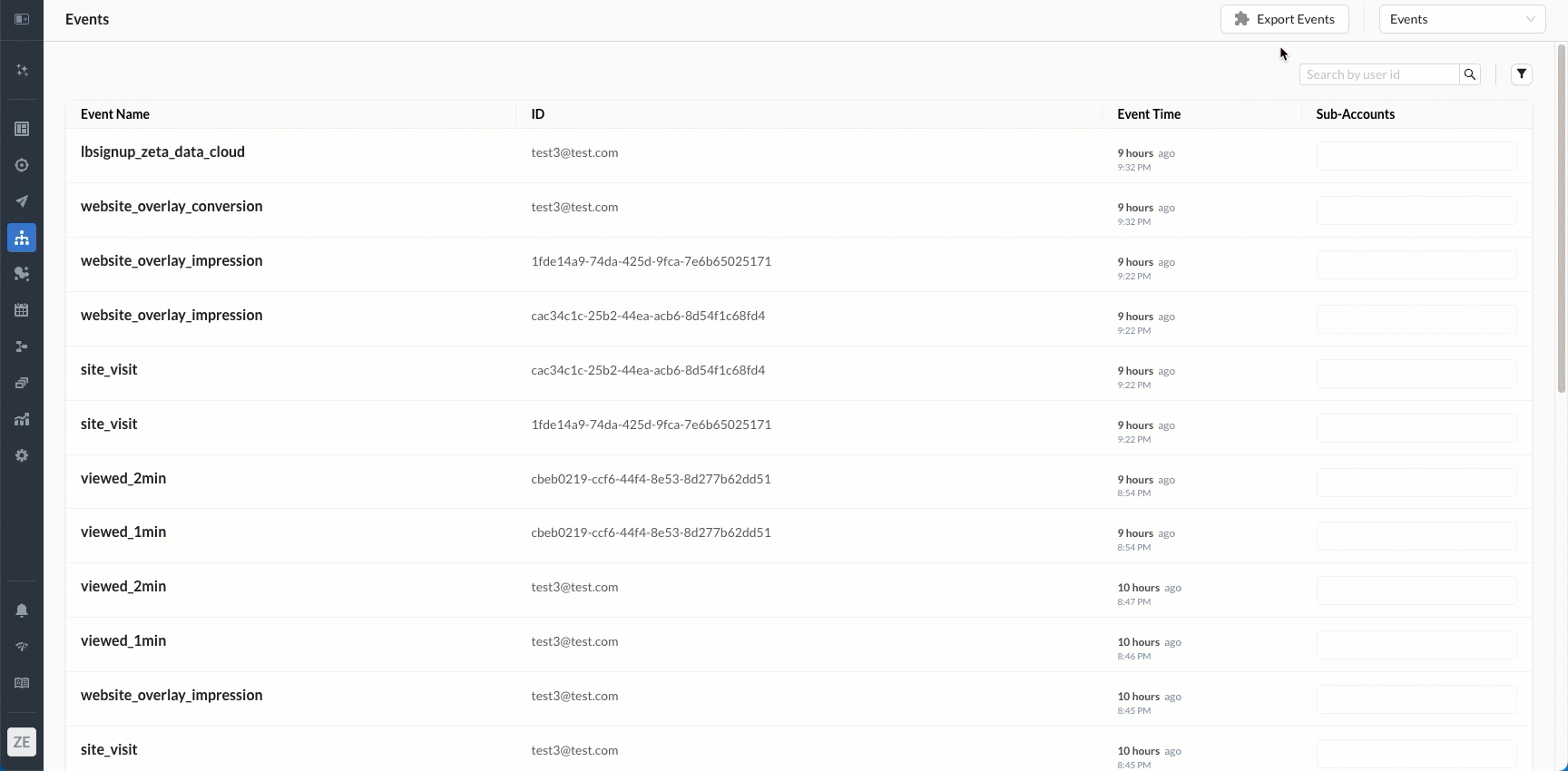Click the Export Events button
The width and height of the screenshot is (1568, 771).
[1284, 19]
